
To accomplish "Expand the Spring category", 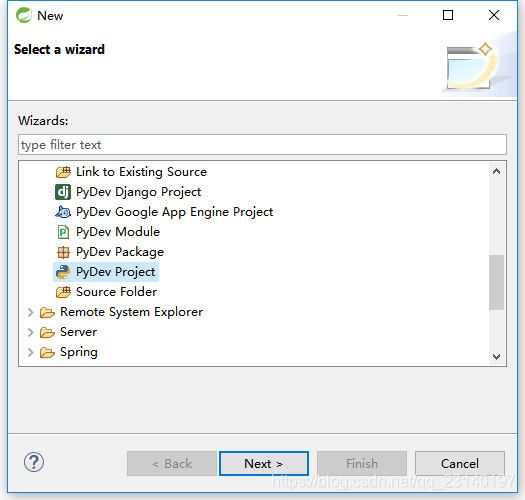I will coord(30,352).
